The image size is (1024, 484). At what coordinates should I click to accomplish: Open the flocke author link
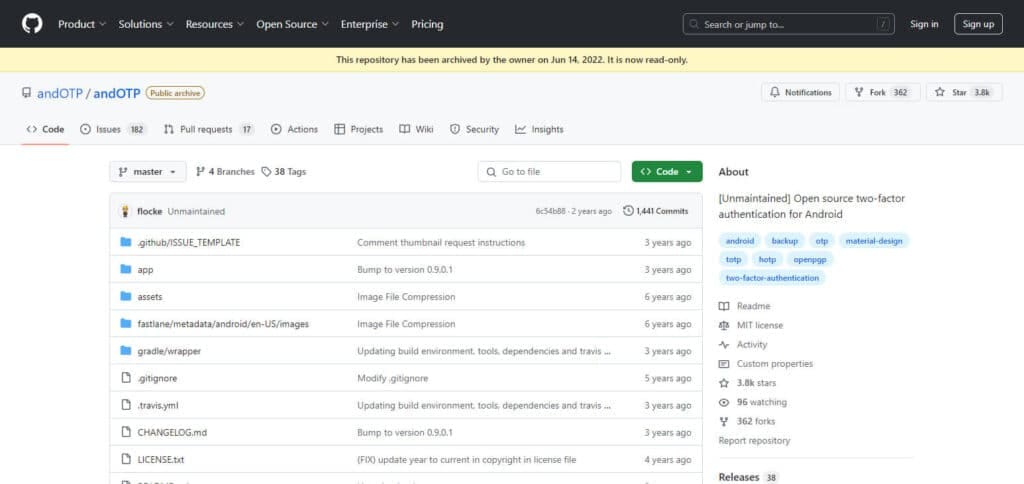pyautogui.click(x=150, y=212)
